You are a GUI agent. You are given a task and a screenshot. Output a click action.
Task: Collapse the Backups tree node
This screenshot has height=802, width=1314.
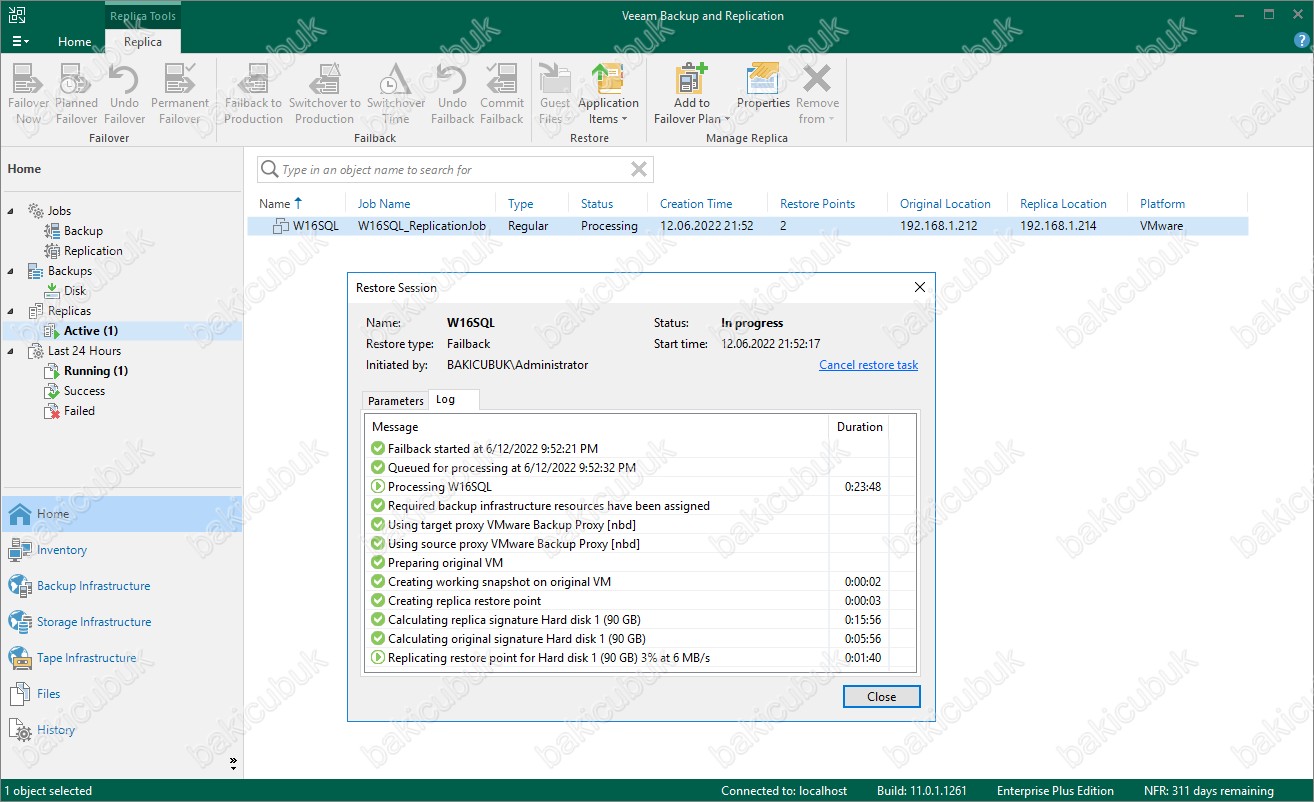click(12, 271)
